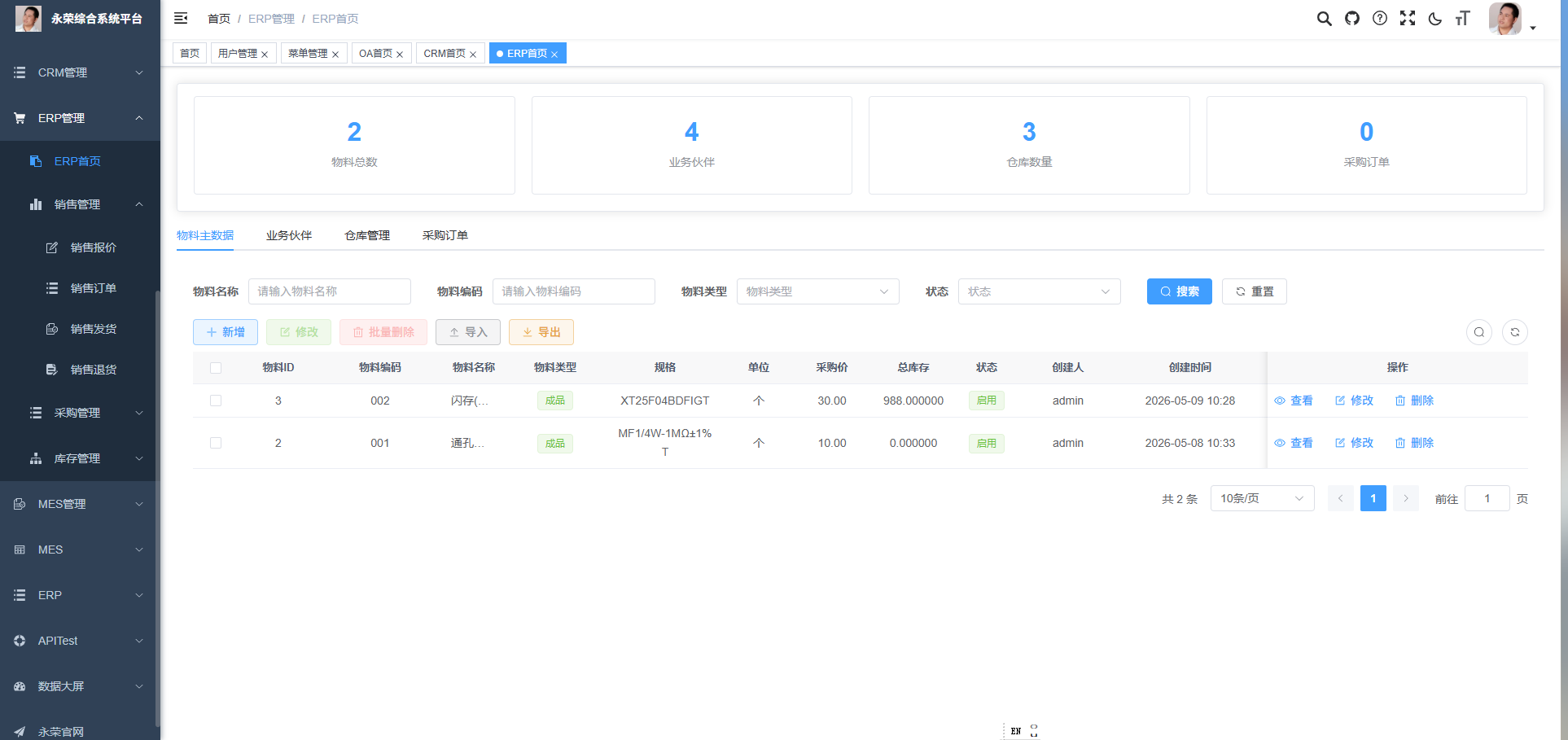
Task: Toggle fullscreen mode icon
Action: pyautogui.click(x=1408, y=19)
